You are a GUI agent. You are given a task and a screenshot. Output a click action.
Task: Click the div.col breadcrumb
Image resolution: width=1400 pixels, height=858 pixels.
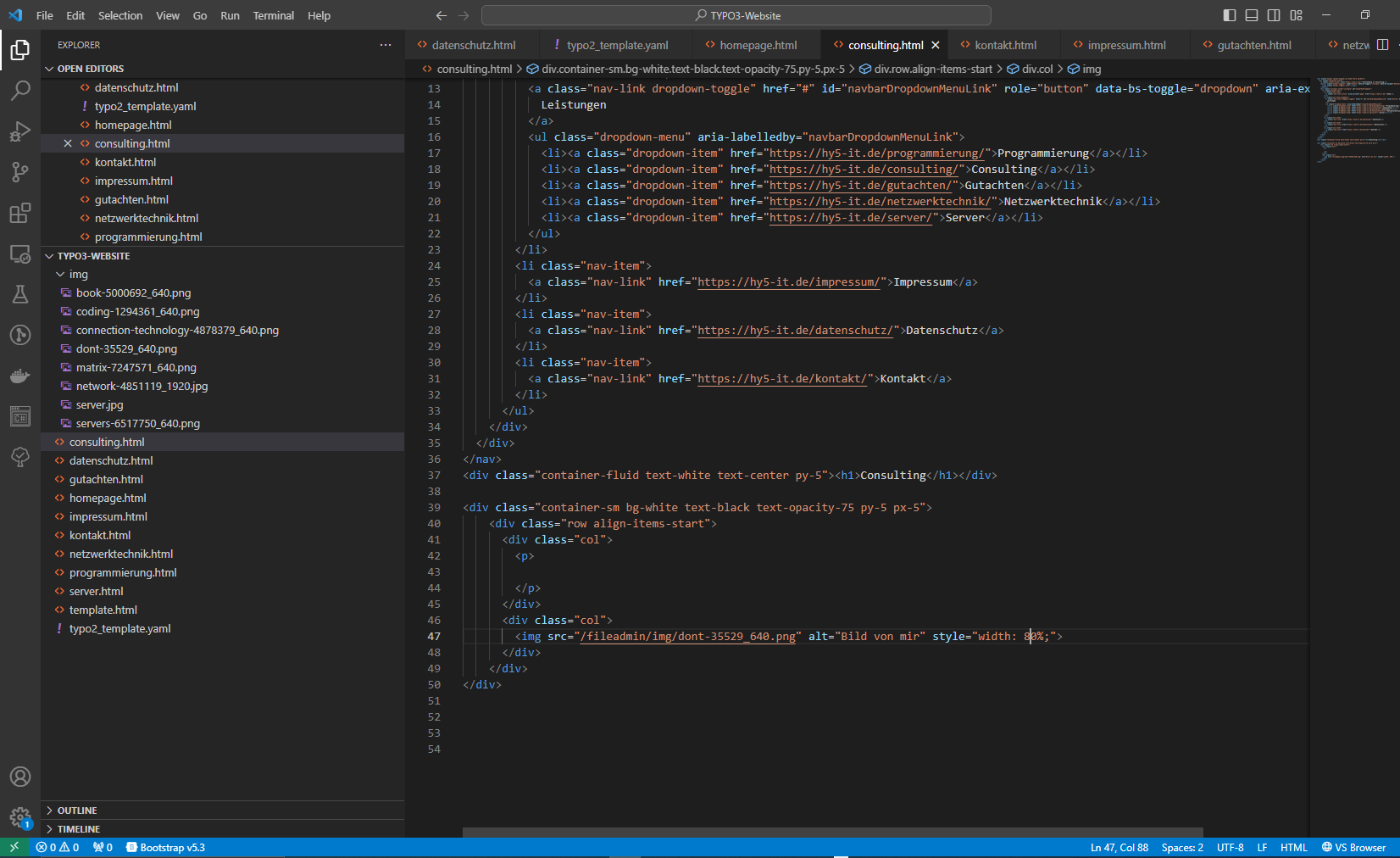(x=1030, y=69)
